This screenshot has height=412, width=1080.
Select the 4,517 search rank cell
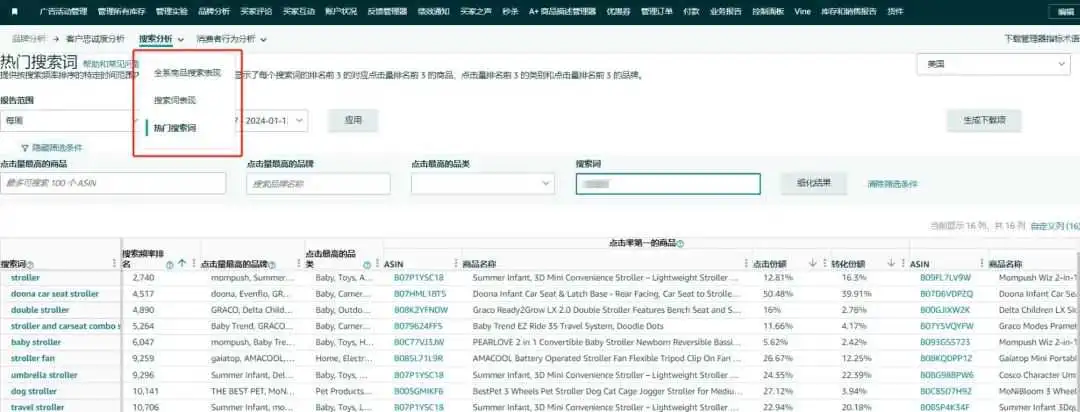coord(145,293)
